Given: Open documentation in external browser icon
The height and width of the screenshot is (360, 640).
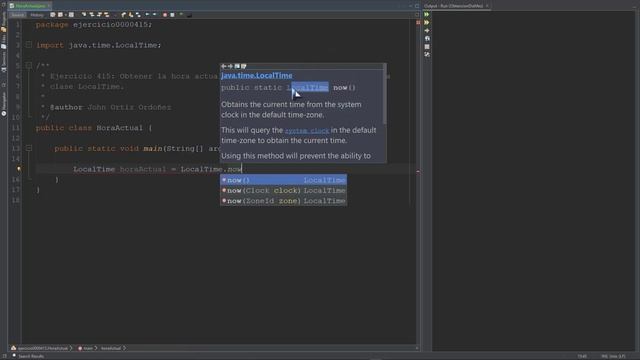Looking at the screenshot, I should coord(237,66).
